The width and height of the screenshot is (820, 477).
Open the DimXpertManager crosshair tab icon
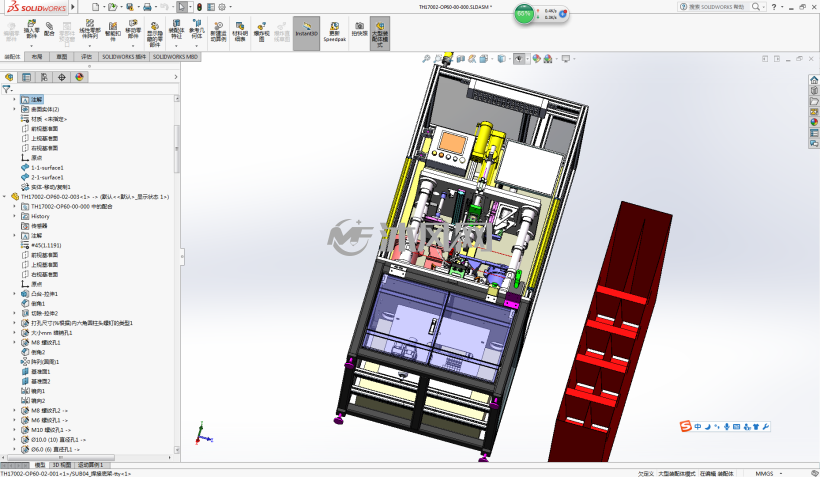pos(62,77)
